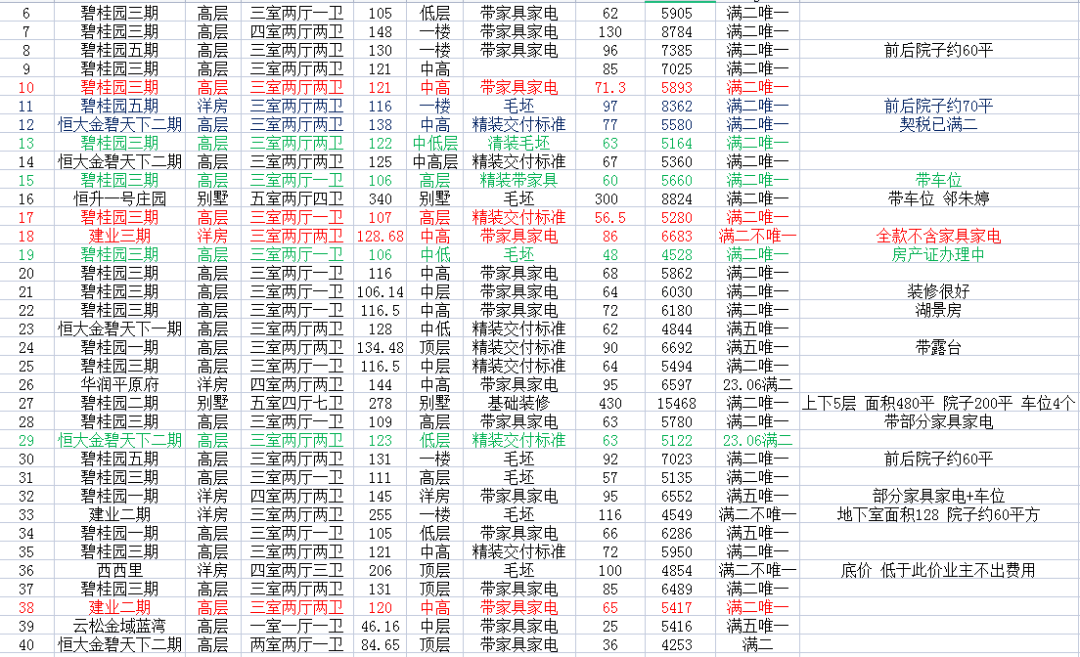
Task: Select the note 带露台
Action: pyautogui.click(x=939, y=348)
